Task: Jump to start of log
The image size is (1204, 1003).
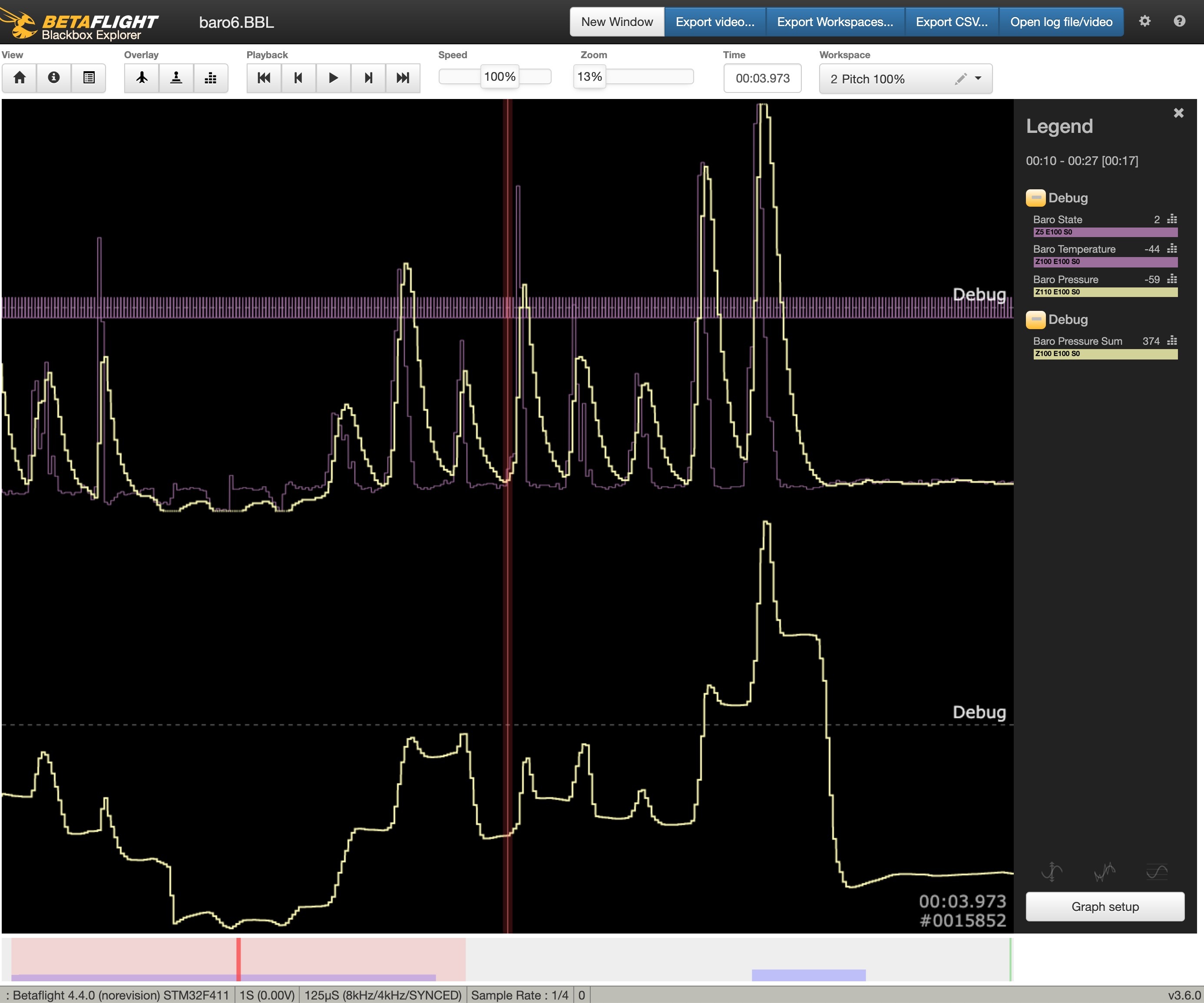Action: pyautogui.click(x=264, y=77)
